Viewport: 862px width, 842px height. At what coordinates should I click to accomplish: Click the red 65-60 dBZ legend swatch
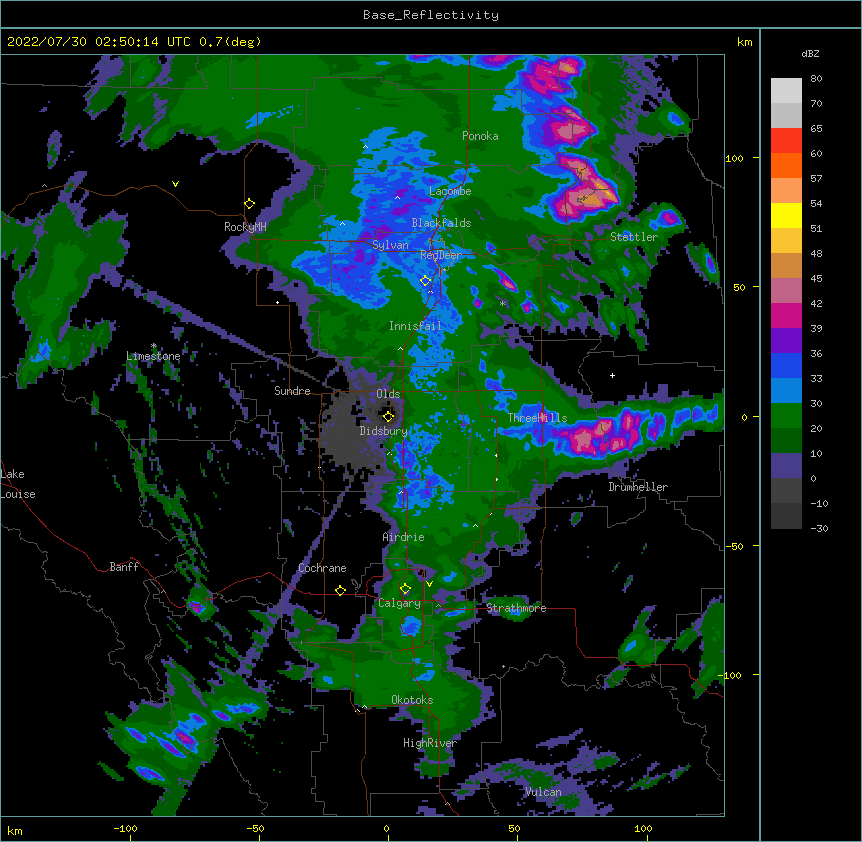(x=786, y=140)
